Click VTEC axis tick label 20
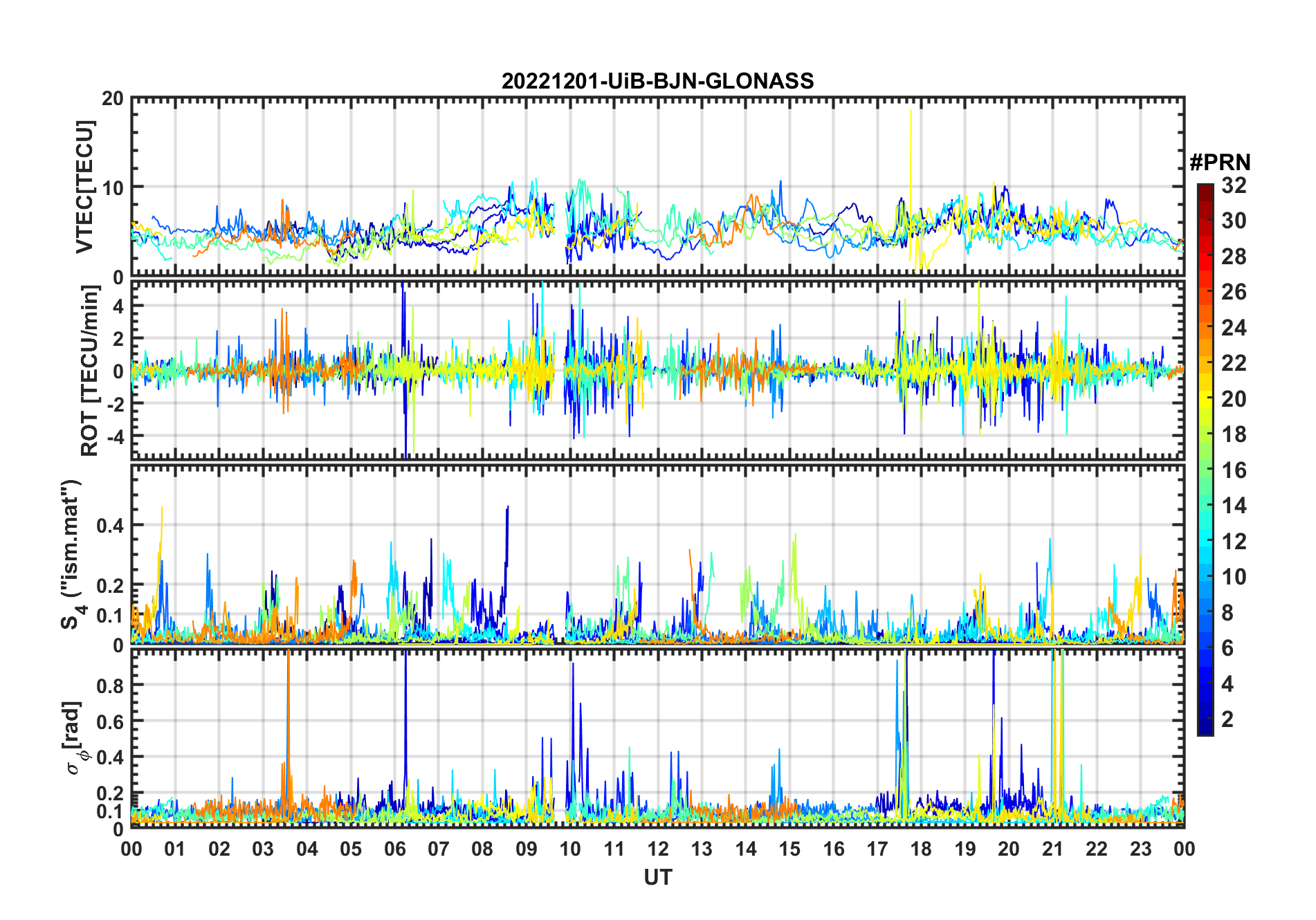Screen dimensions: 1316x920 [x=113, y=98]
